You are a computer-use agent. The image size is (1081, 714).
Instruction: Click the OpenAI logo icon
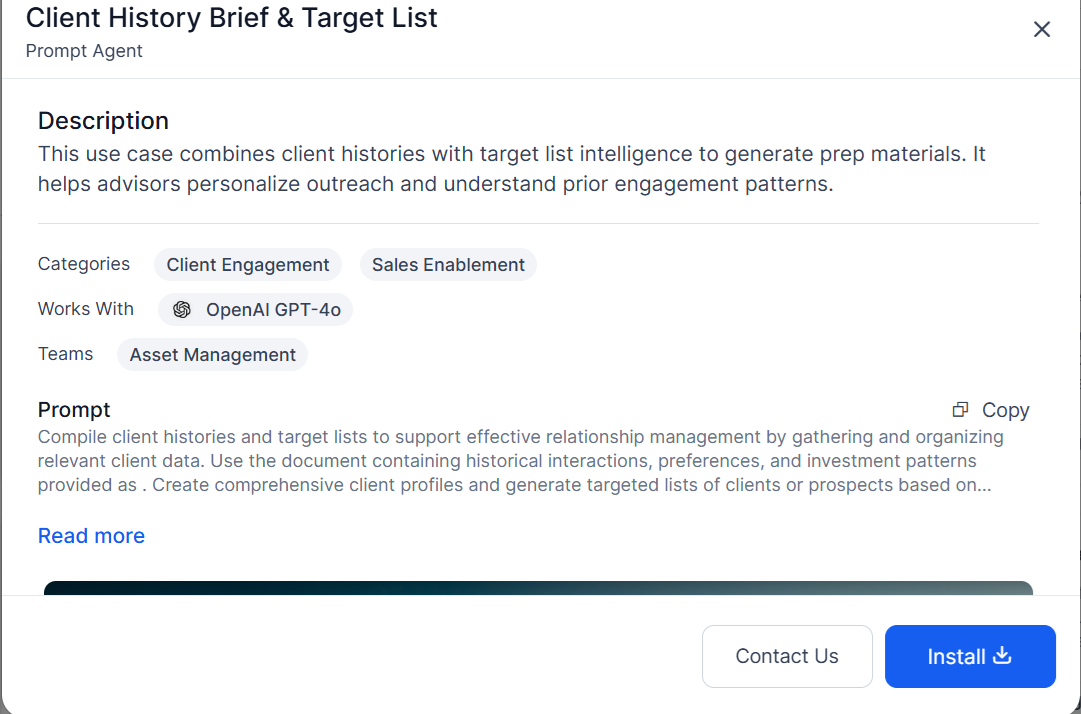pos(182,310)
